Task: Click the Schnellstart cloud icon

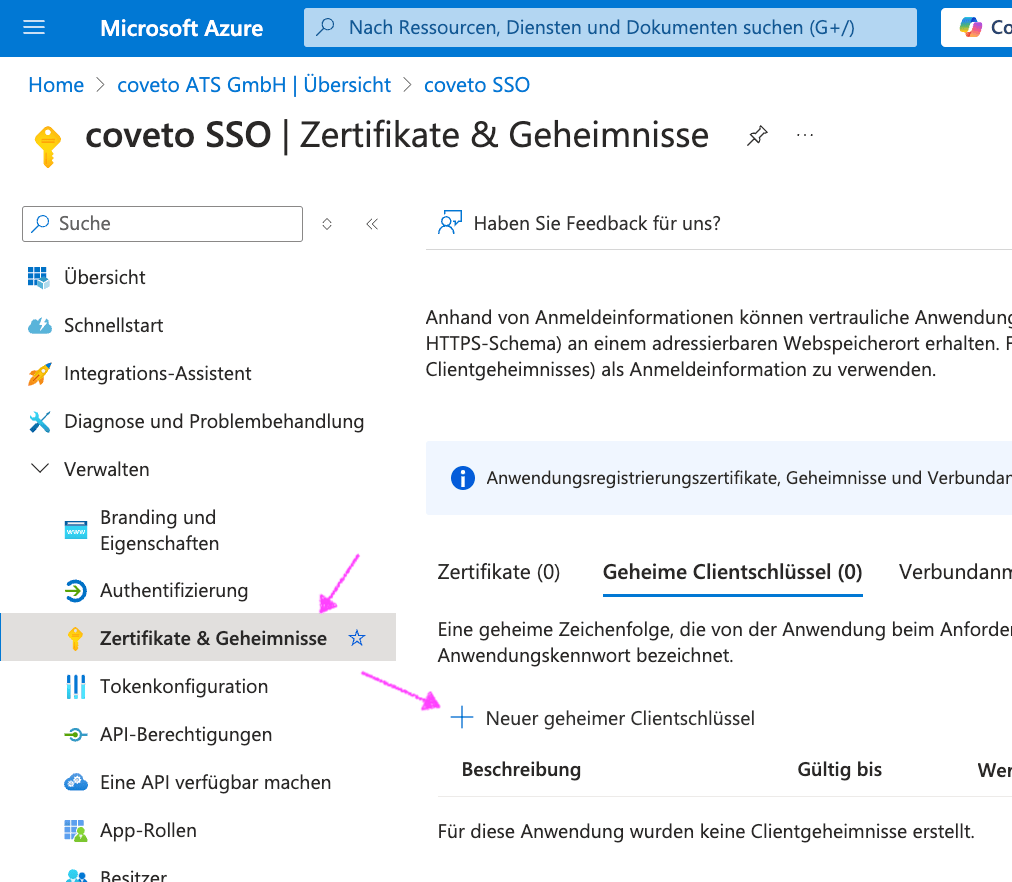Action: 40,326
